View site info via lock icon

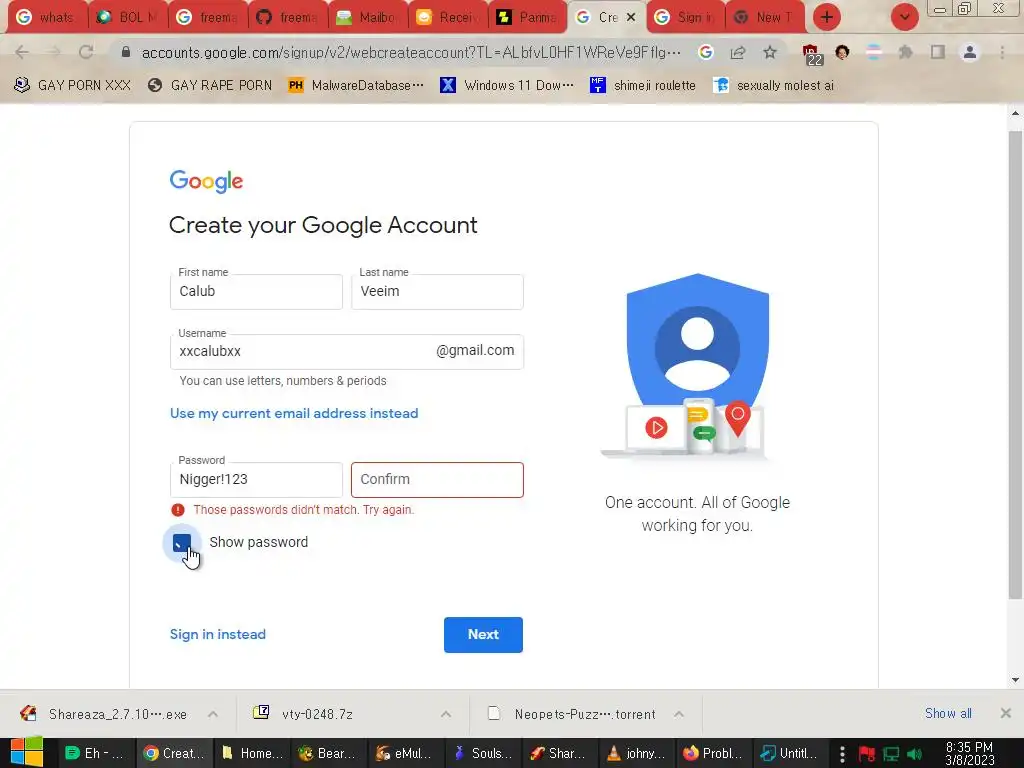(x=126, y=52)
